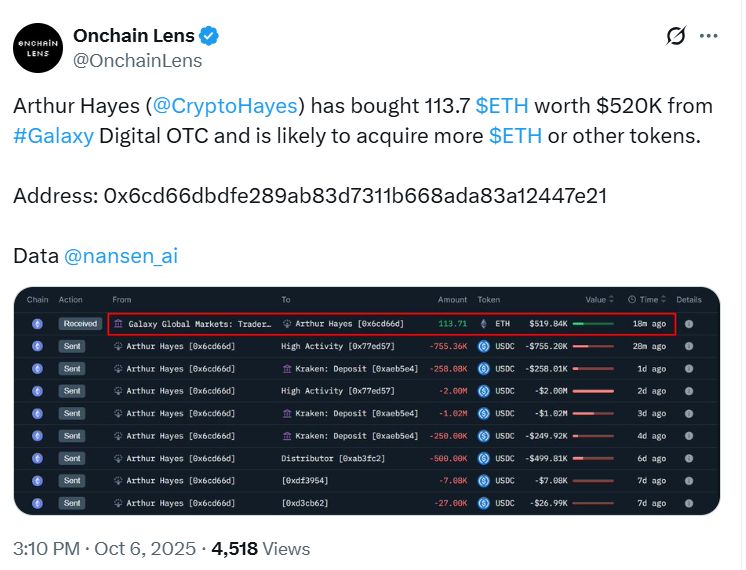Click the Value column sort arrow
Image resolution: width=746 pixels, height=570 pixels.
pyautogui.click(x=612, y=300)
